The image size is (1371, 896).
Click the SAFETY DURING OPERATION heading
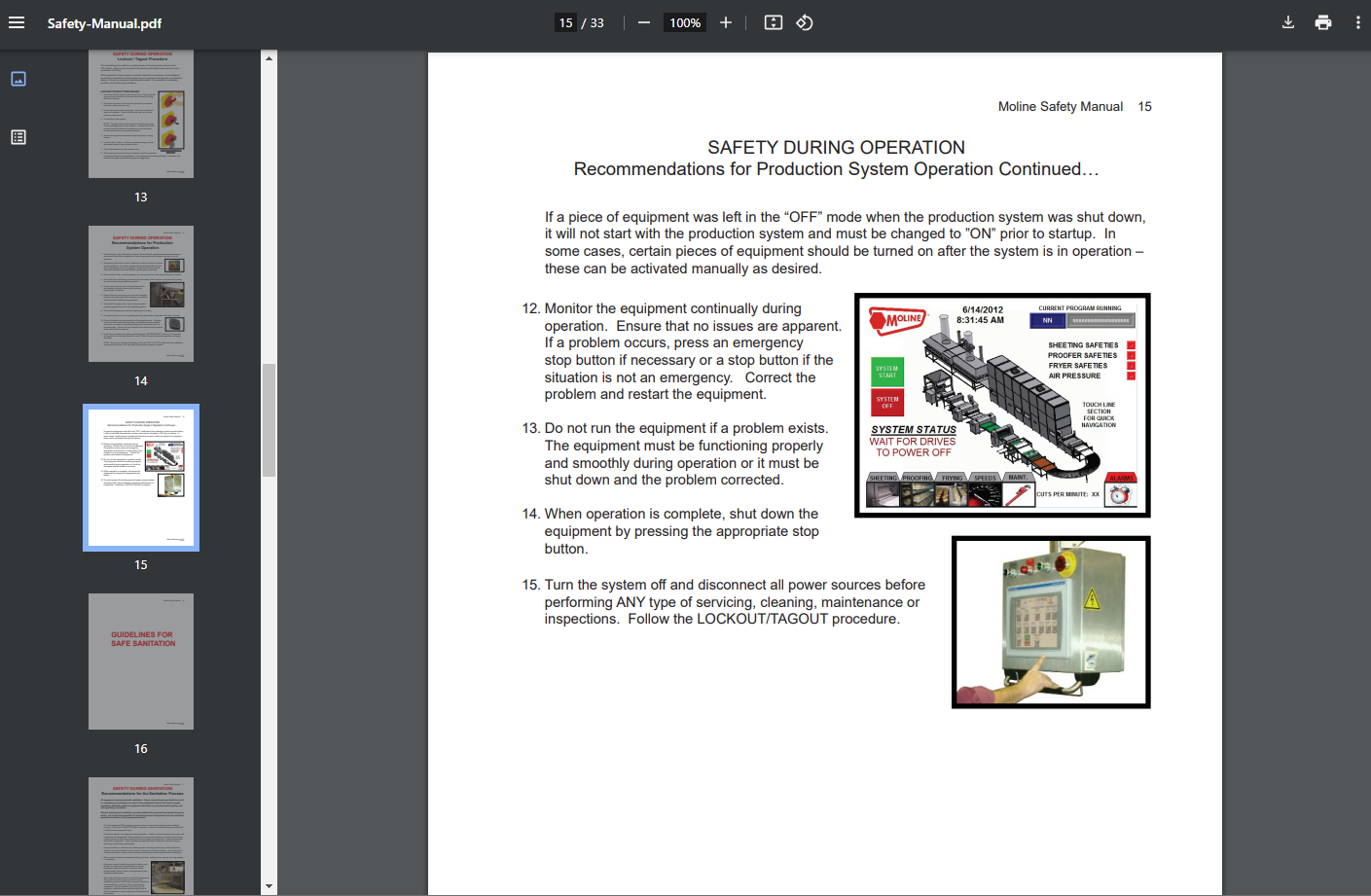coord(836,147)
